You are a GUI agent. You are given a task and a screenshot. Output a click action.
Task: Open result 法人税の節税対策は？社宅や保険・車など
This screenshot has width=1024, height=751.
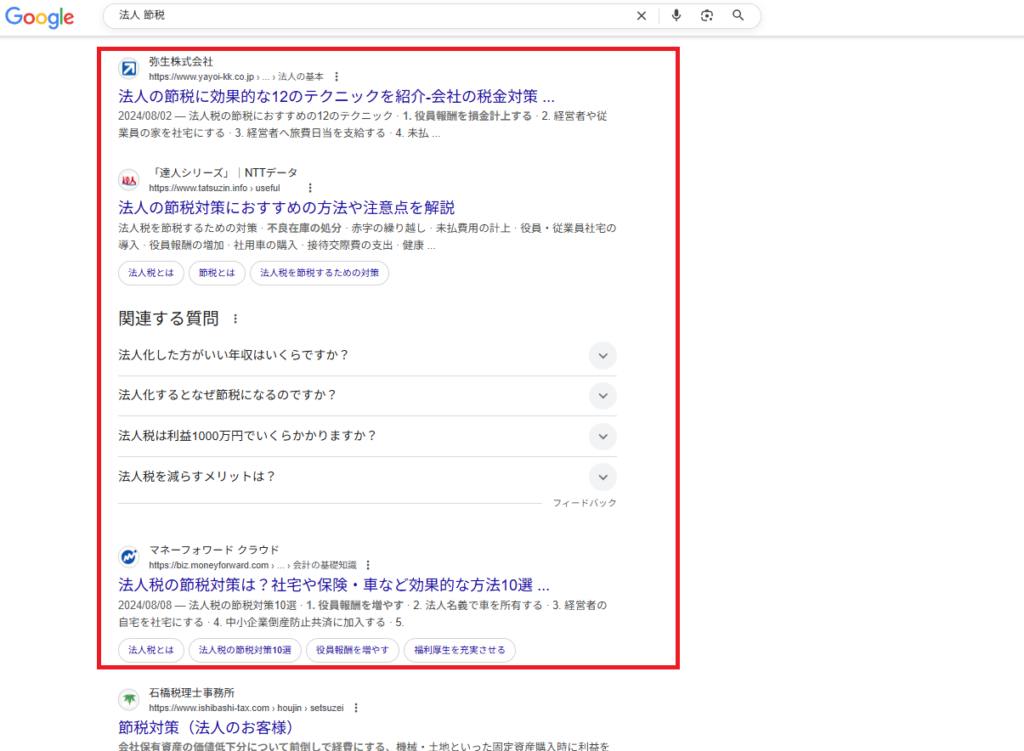[x=334, y=585]
